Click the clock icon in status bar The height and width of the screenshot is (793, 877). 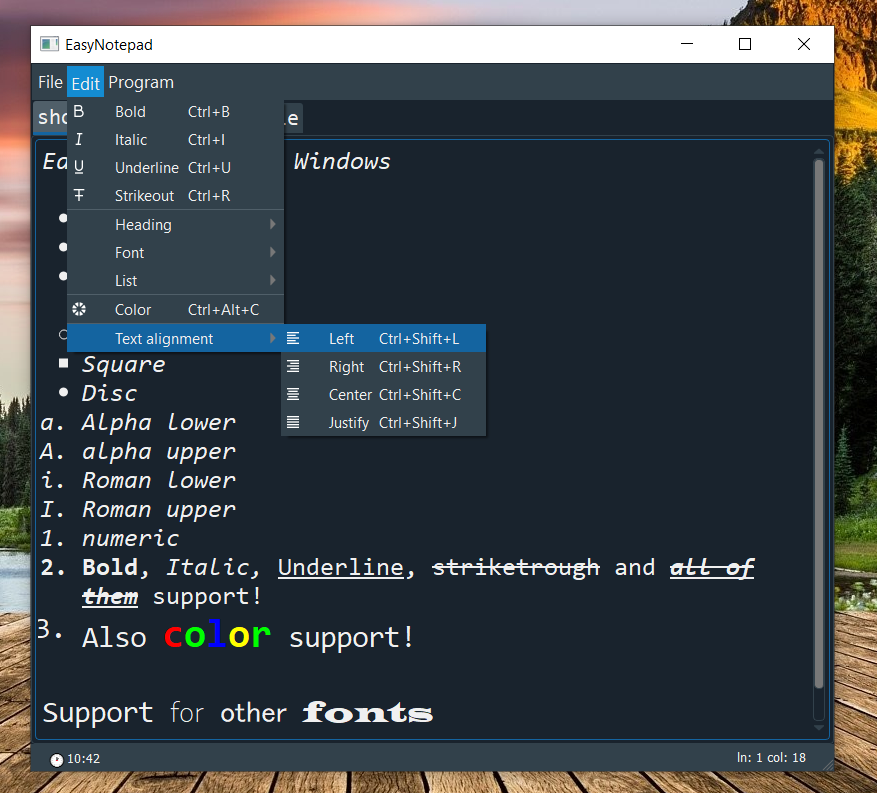pos(56,760)
